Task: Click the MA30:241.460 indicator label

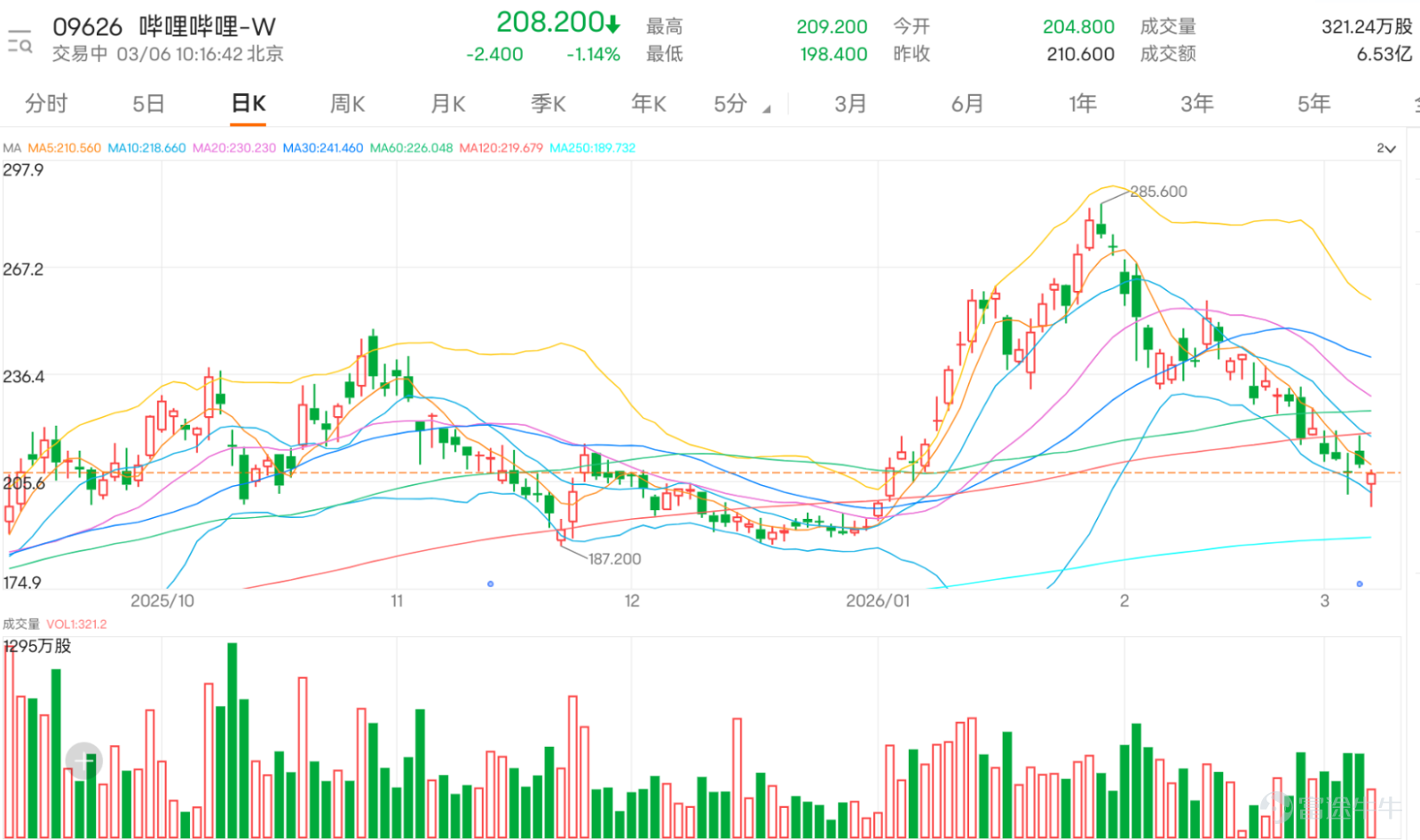Action: pos(323,148)
